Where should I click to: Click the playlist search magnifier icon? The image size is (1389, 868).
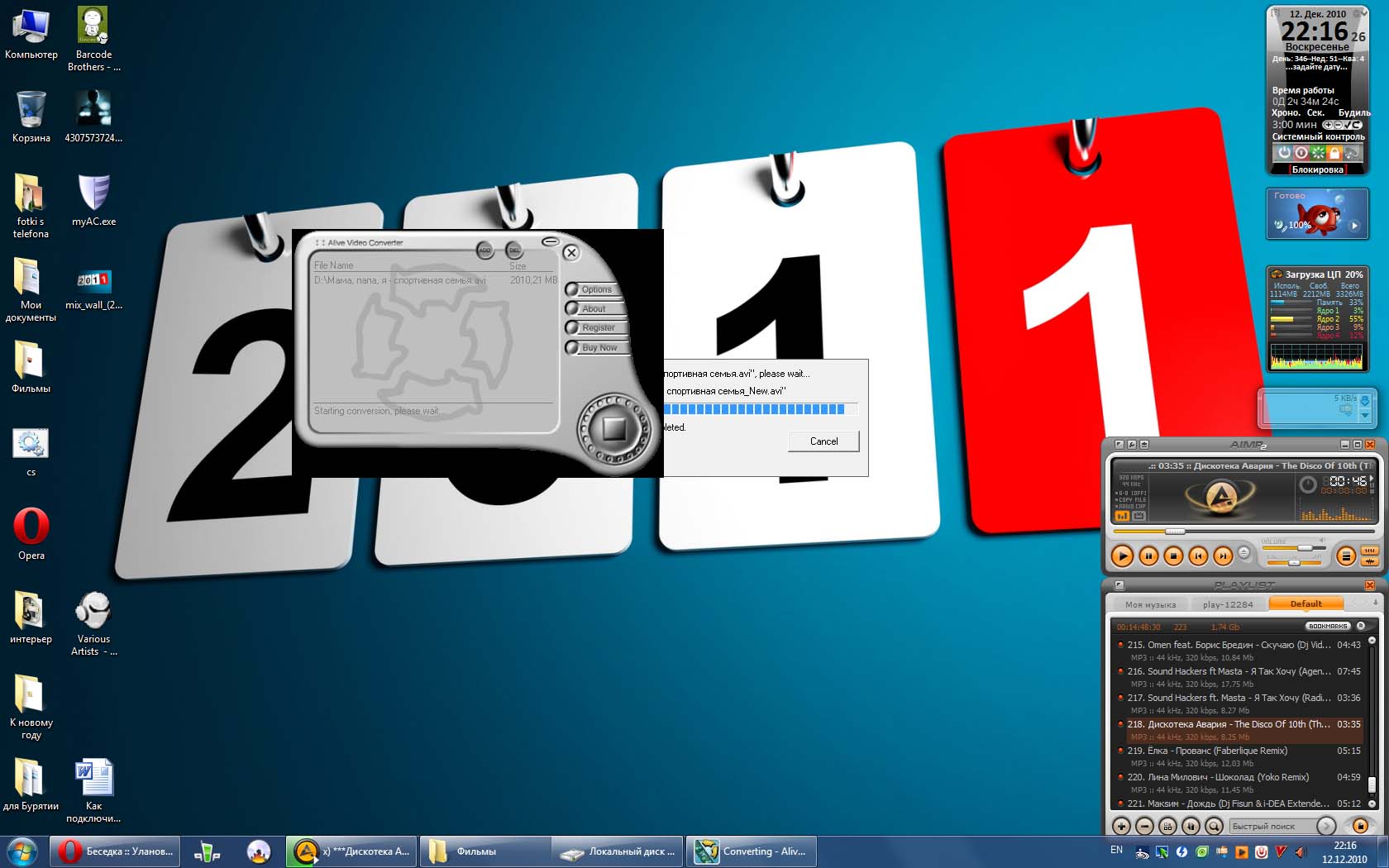1214,826
